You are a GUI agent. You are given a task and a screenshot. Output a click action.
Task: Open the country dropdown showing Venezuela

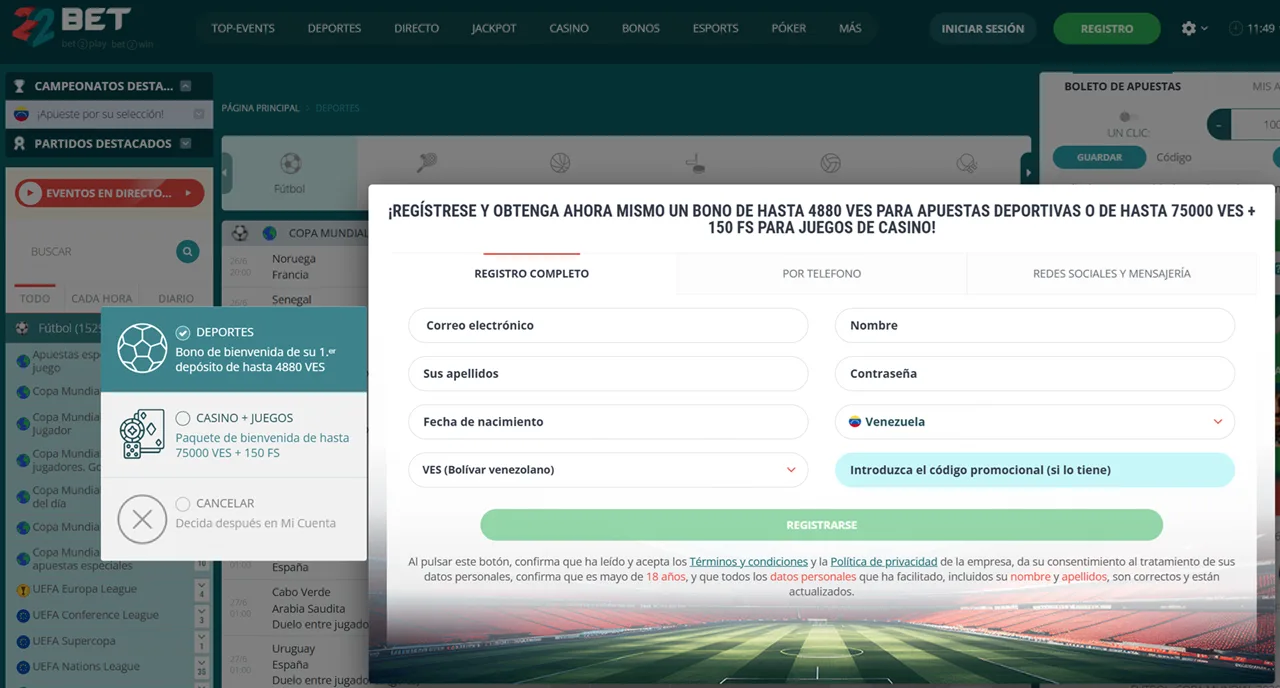[1035, 422]
